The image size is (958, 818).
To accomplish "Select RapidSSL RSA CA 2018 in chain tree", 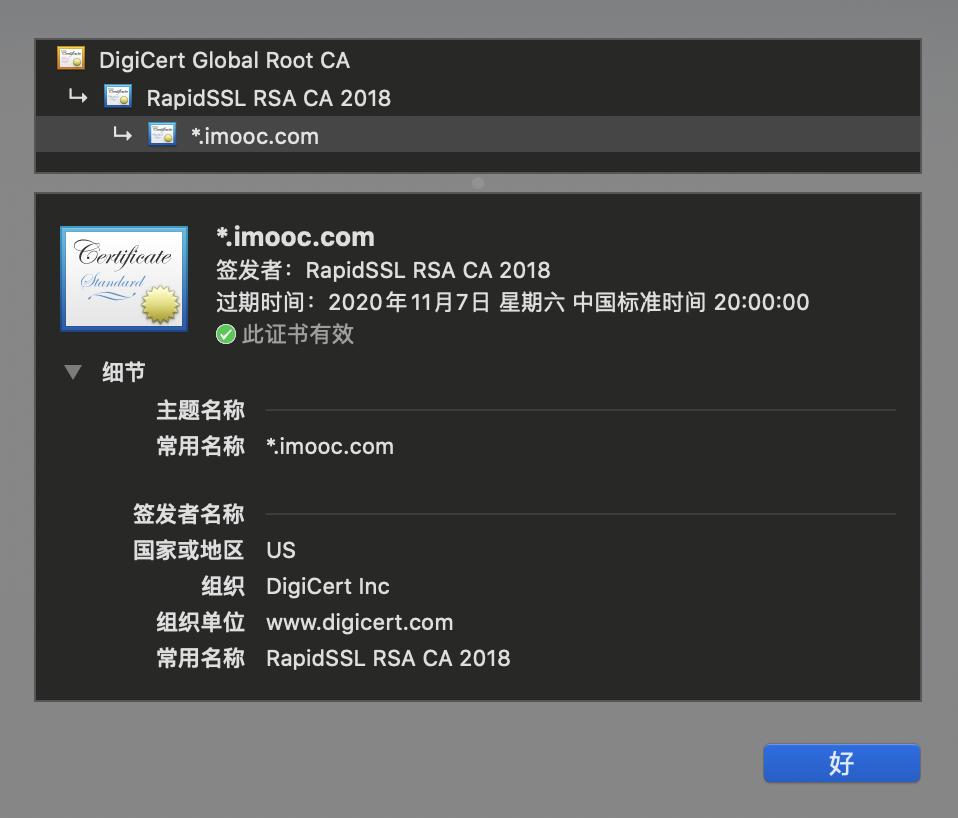I will pyautogui.click(x=478, y=98).
